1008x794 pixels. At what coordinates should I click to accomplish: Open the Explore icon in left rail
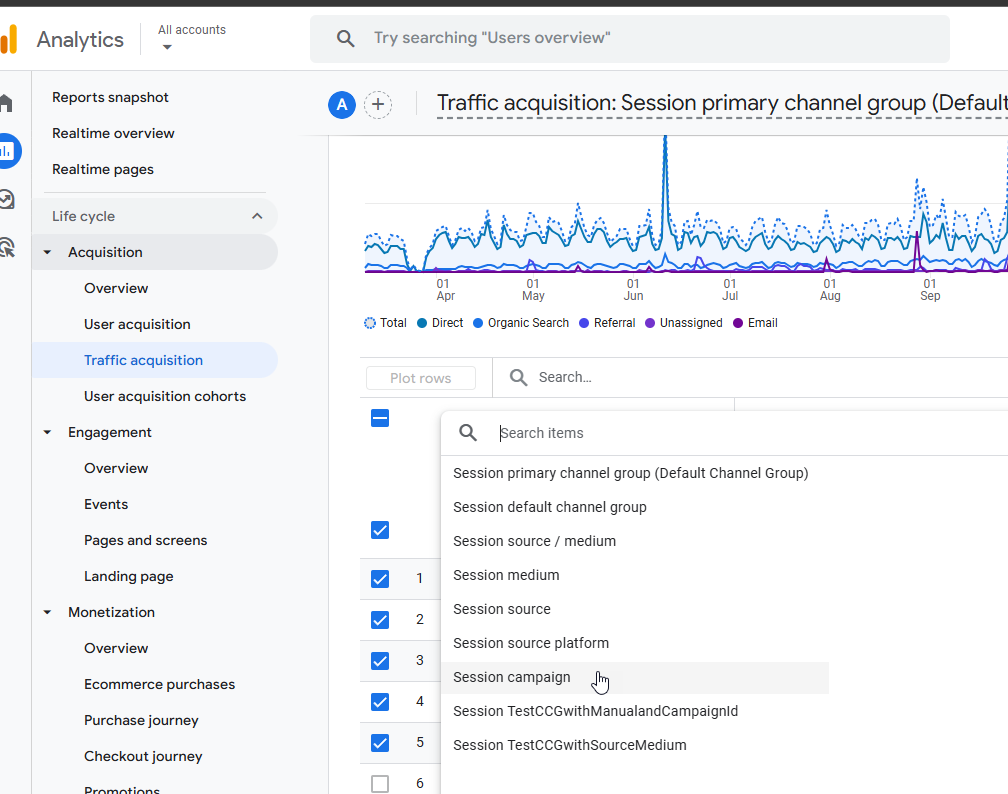click(7, 199)
